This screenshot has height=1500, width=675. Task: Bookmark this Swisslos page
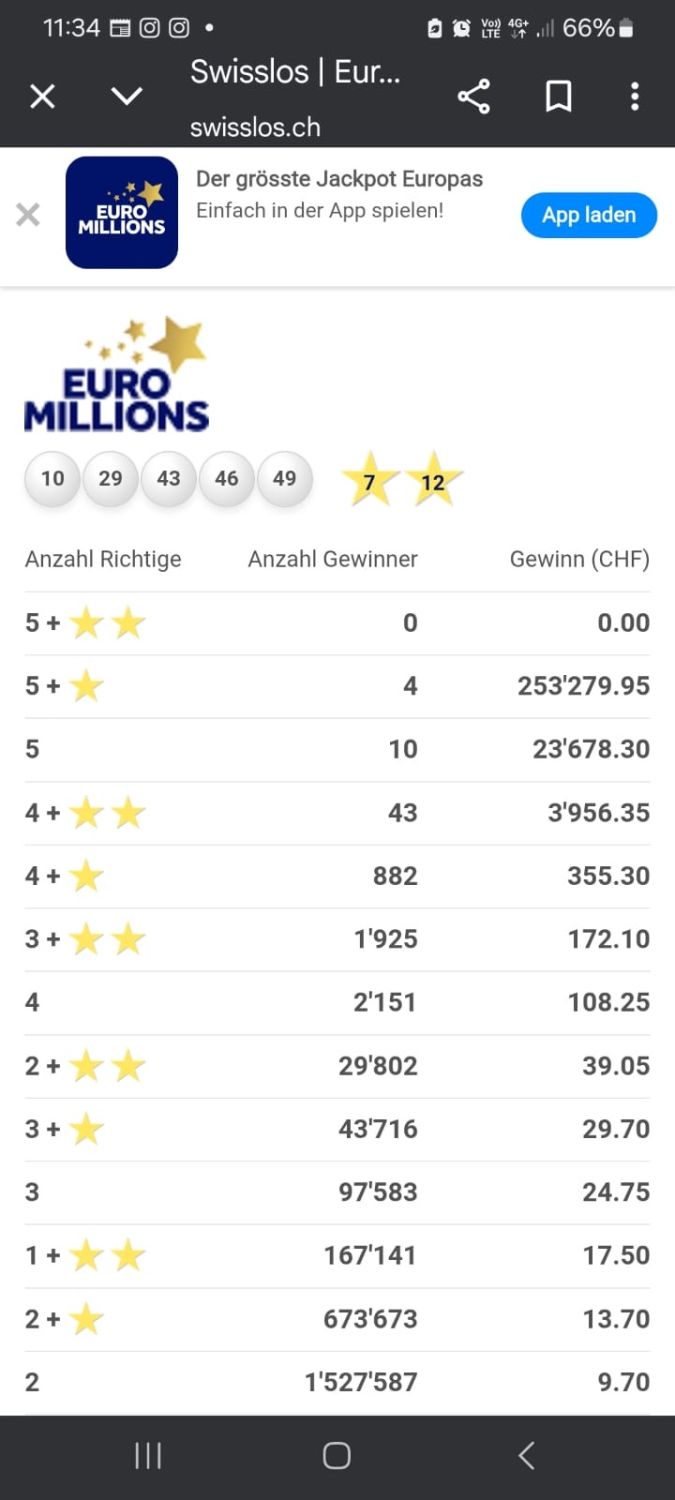[558, 97]
